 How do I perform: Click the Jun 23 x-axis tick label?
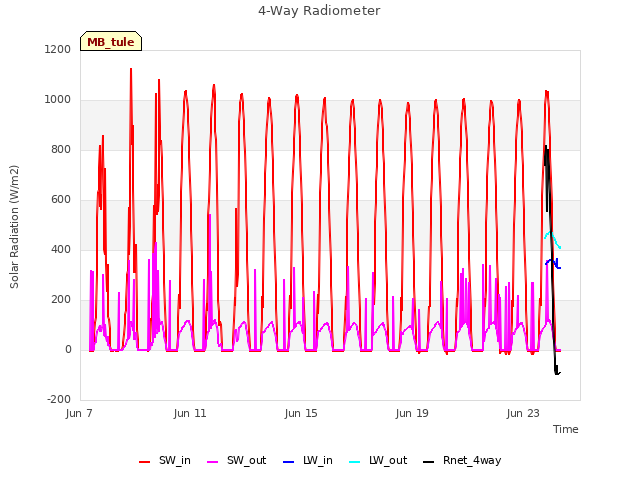pyautogui.click(x=523, y=413)
